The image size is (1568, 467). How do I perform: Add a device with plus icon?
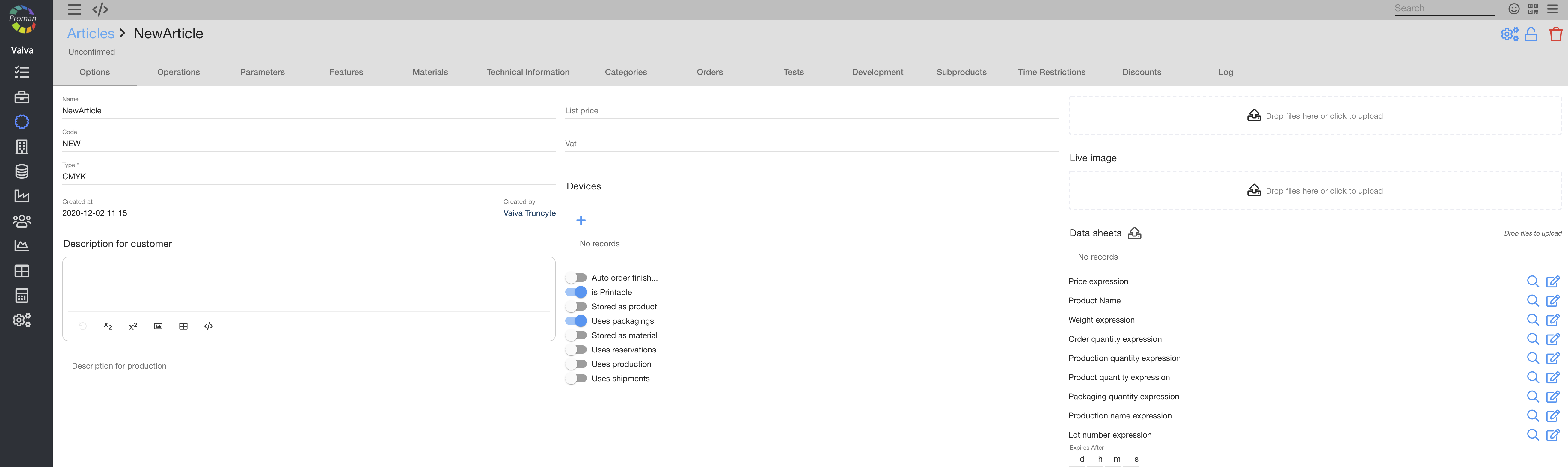[581, 220]
